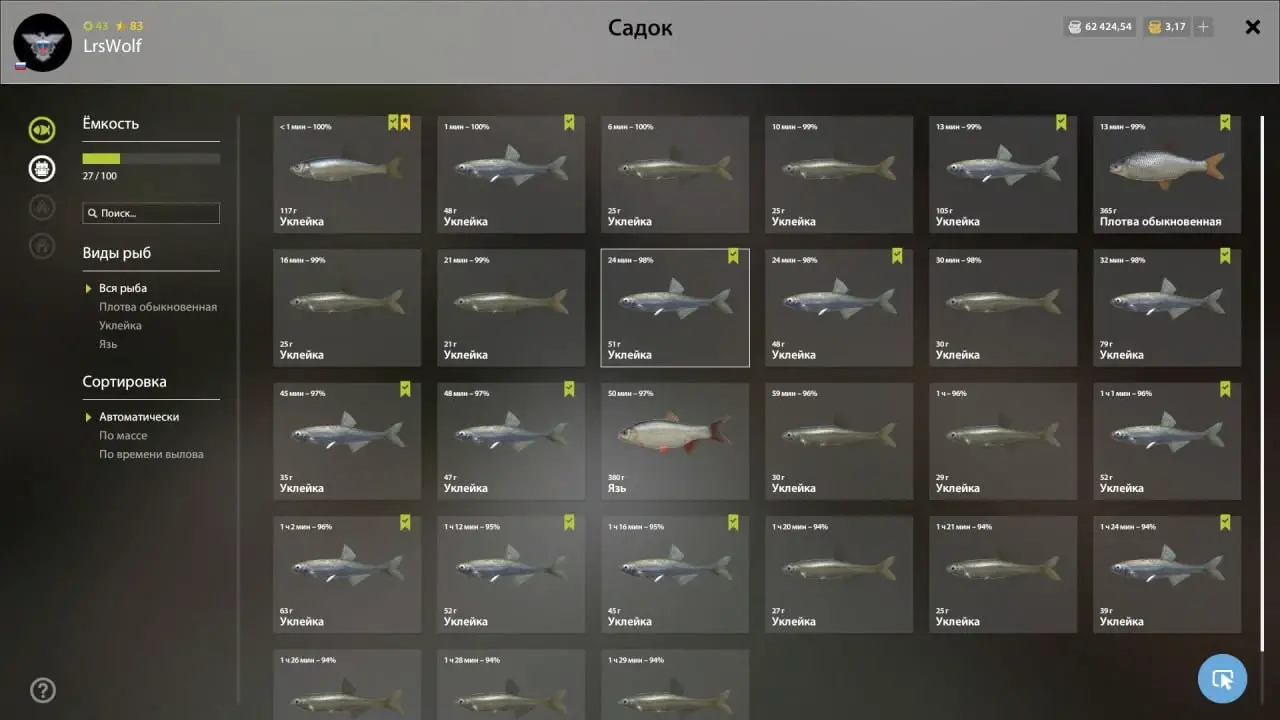
Task: Click the gold coins balance 3,17
Action: 1166,27
